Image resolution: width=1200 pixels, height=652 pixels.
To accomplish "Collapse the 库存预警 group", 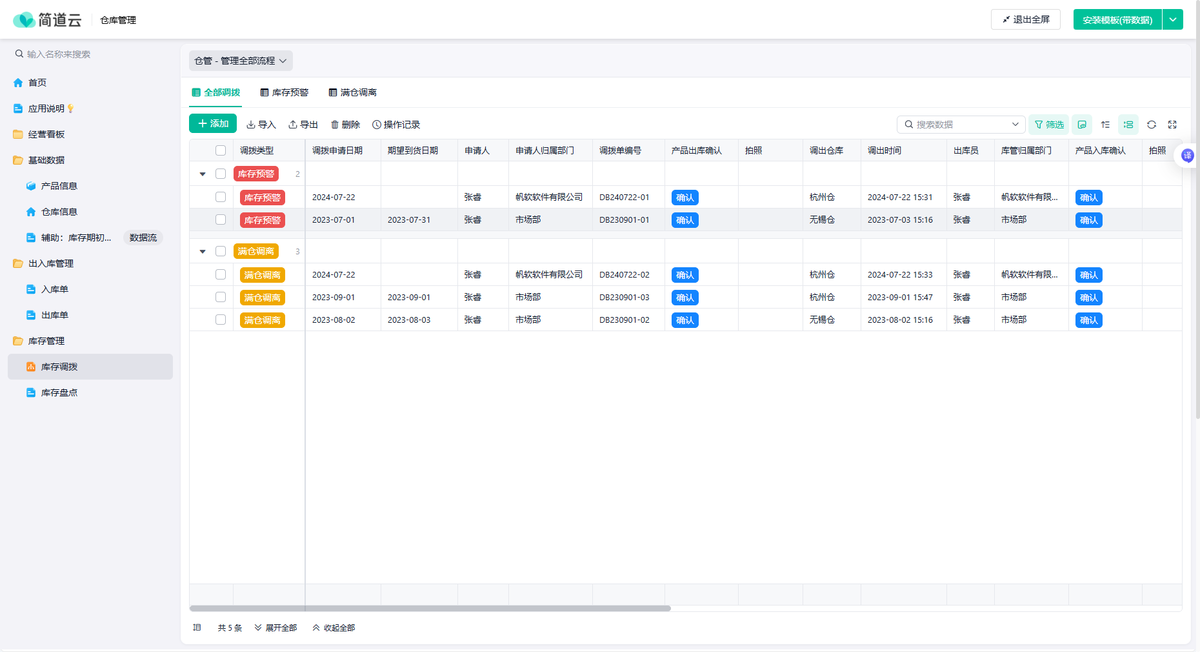I will 203,174.
